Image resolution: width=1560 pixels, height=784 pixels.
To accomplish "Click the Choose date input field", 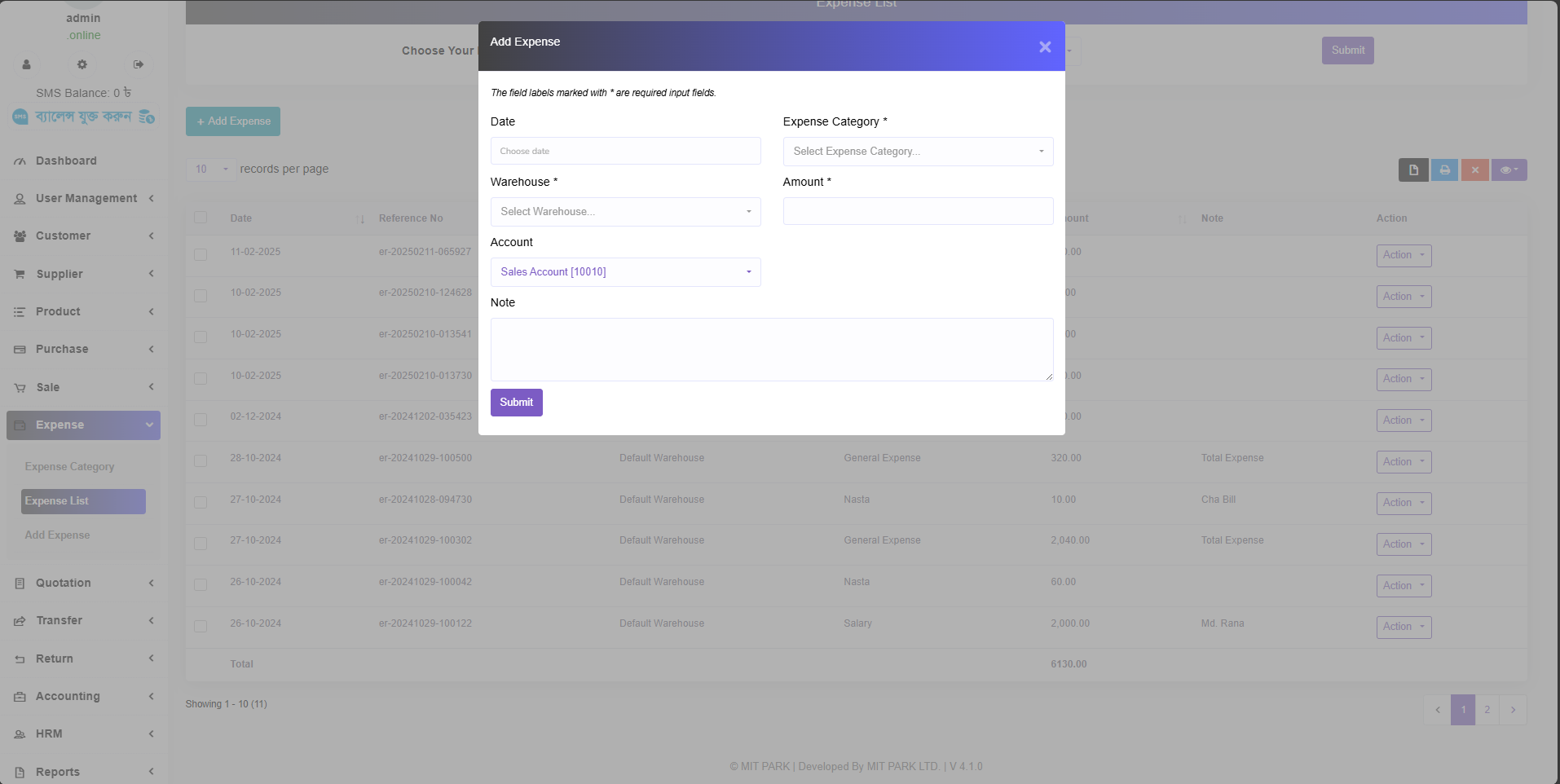I will tap(625, 152).
